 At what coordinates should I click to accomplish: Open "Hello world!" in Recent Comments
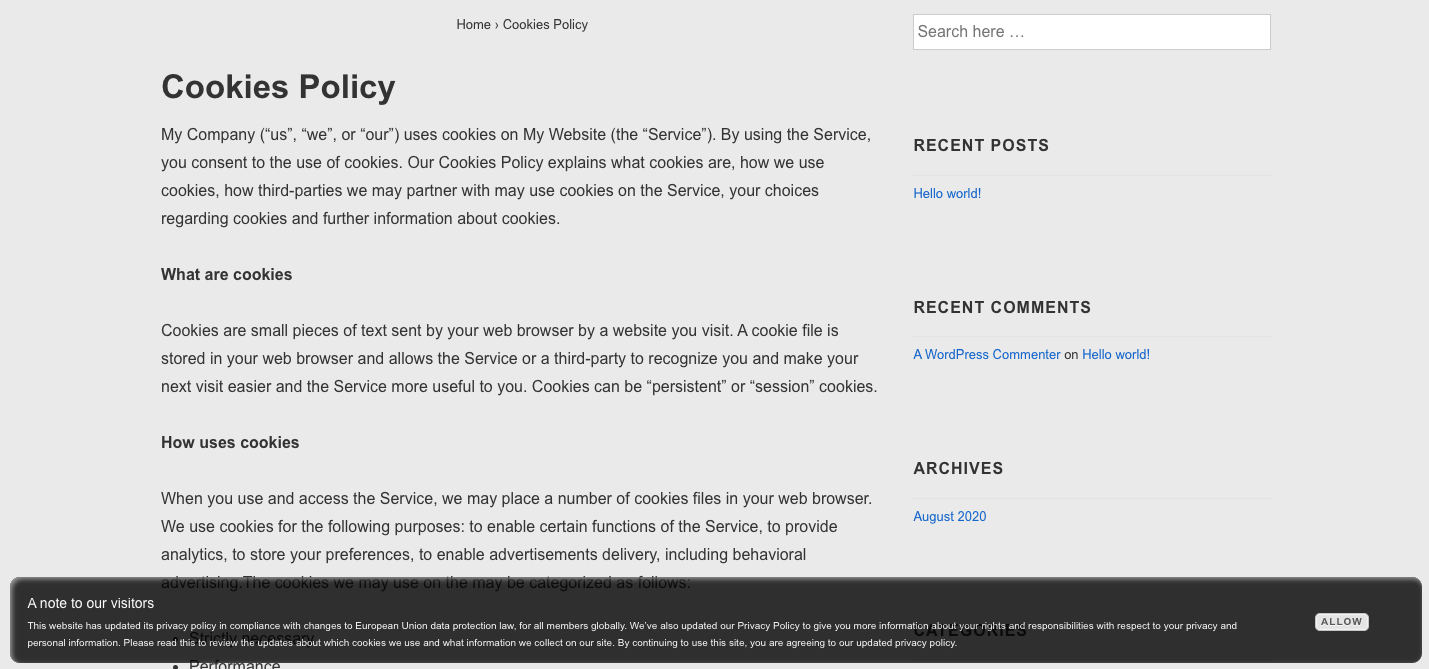[1115, 354]
